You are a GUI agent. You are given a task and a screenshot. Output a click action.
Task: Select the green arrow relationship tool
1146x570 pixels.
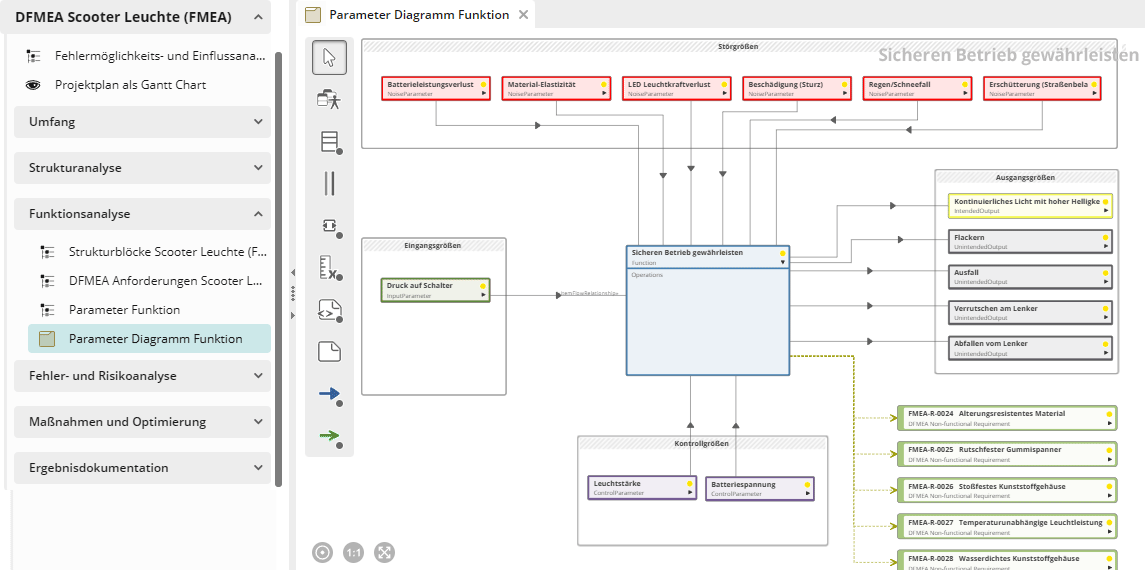tap(330, 436)
